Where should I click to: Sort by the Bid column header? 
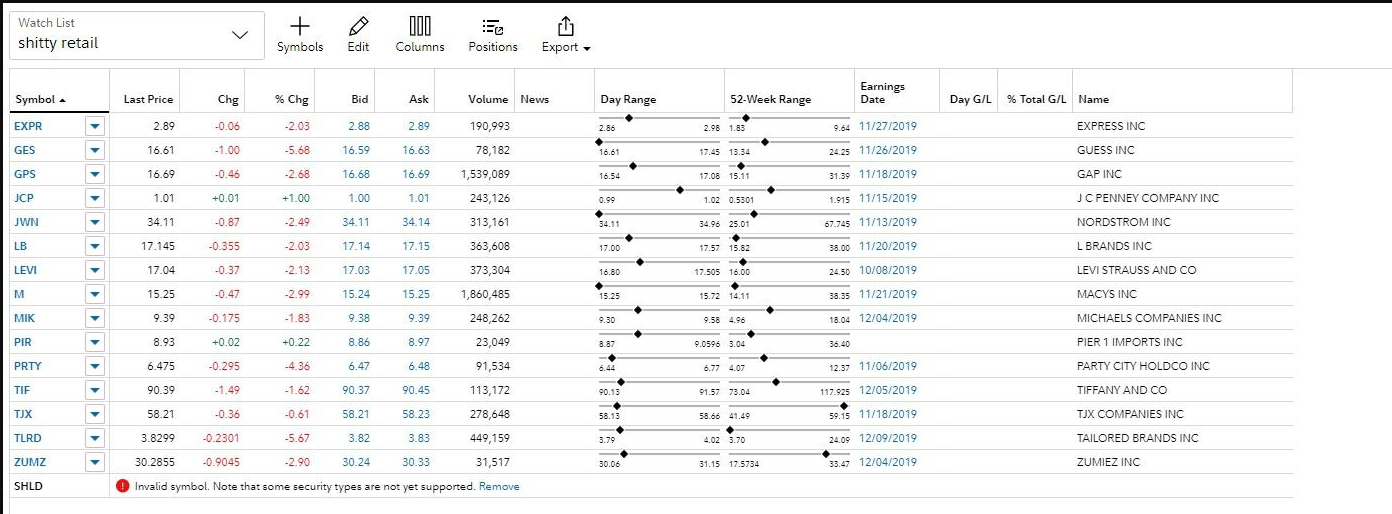point(360,99)
